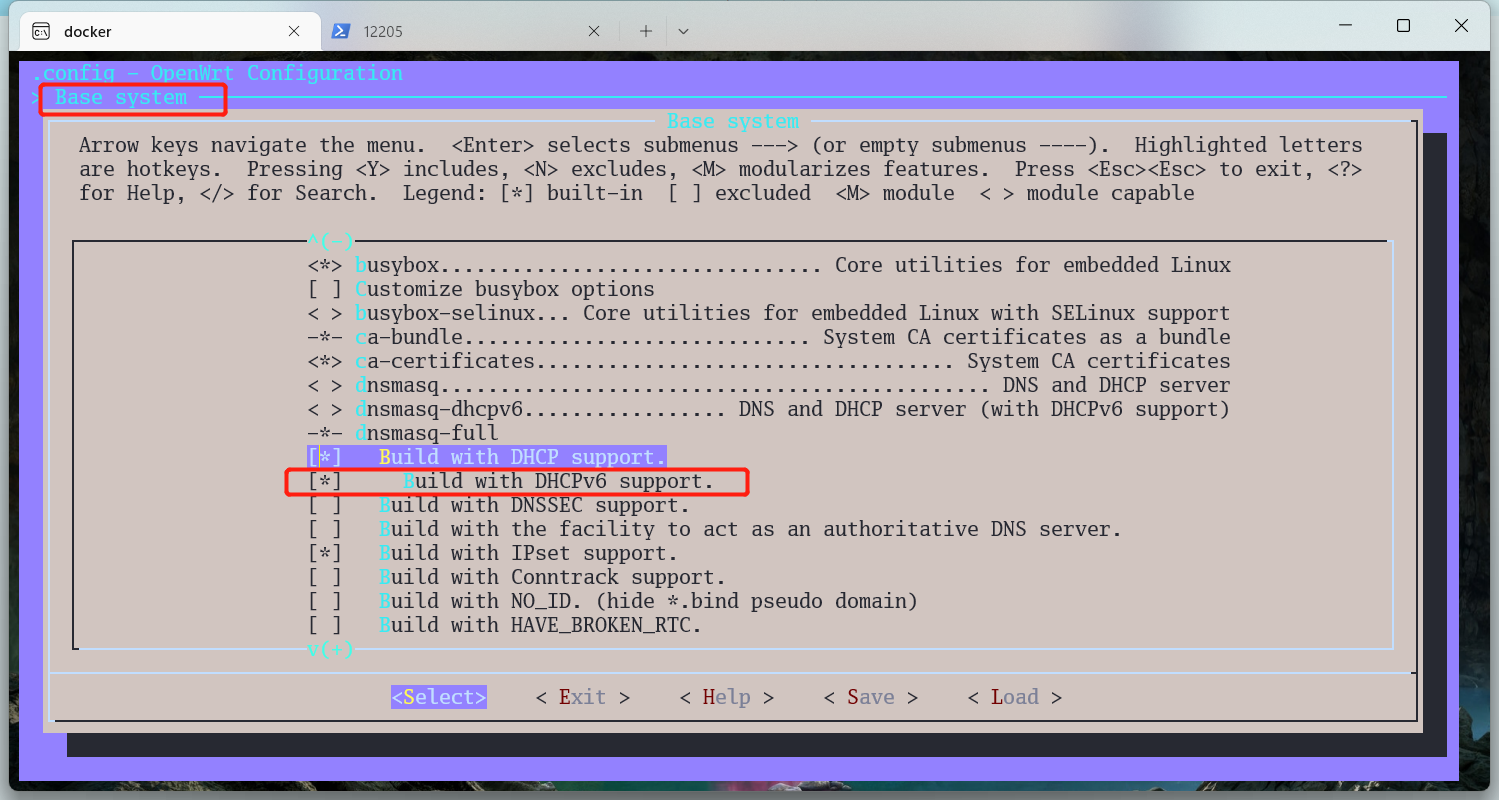The height and width of the screenshot is (800, 1499).
Task: Enable Build with Conntrack support option
Action: point(325,577)
